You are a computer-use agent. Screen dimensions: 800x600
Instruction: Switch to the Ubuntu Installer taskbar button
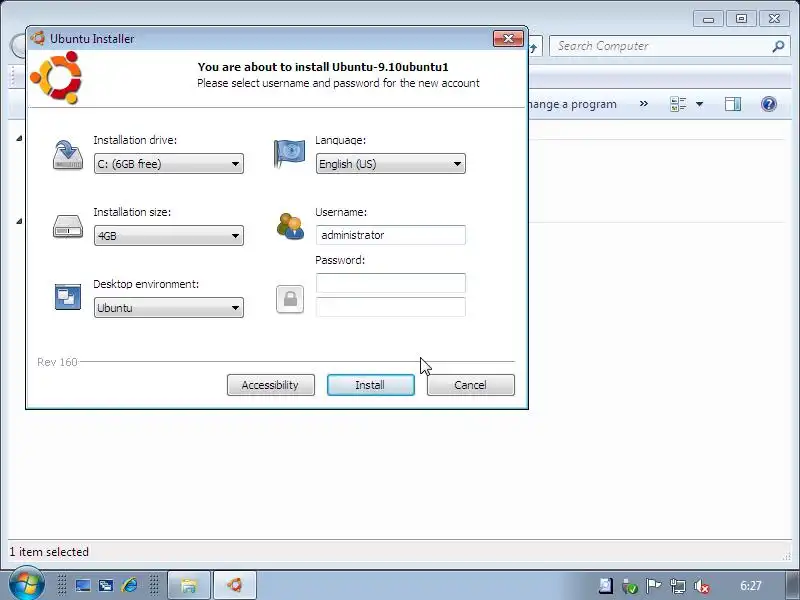[235, 585]
